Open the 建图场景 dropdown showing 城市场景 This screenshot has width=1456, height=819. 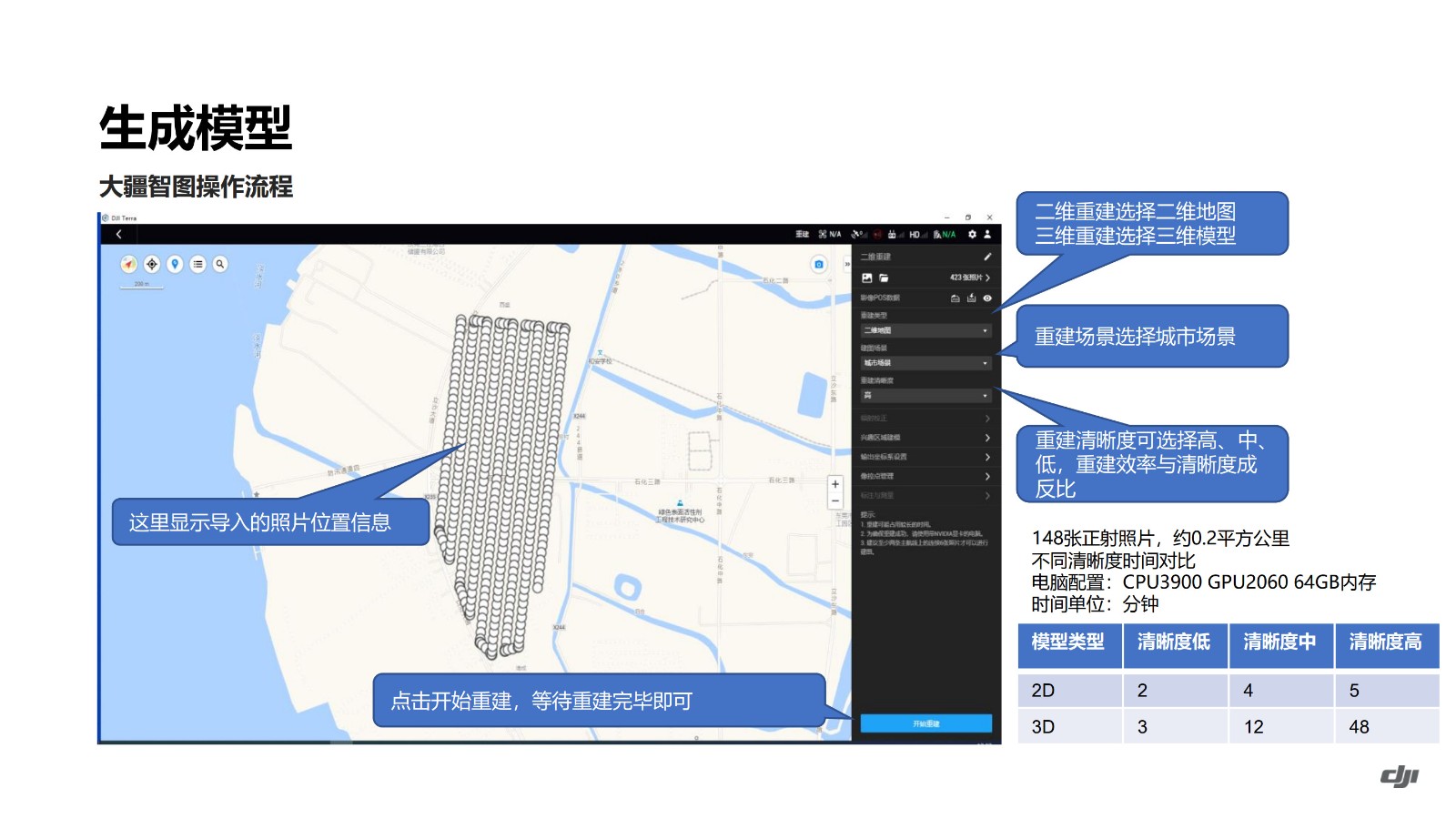point(925,363)
